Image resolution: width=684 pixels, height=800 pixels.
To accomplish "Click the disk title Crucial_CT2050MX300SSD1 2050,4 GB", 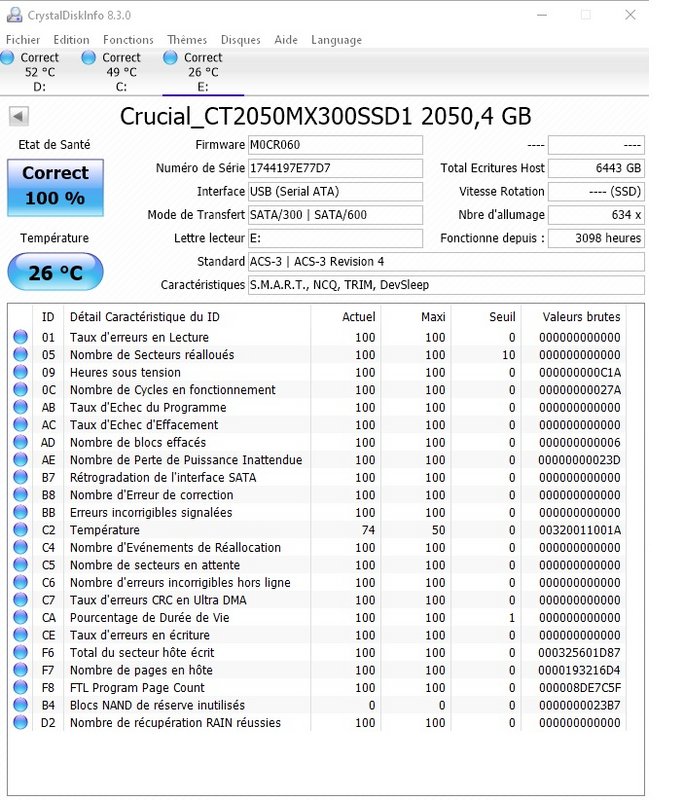I will point(325,116).
